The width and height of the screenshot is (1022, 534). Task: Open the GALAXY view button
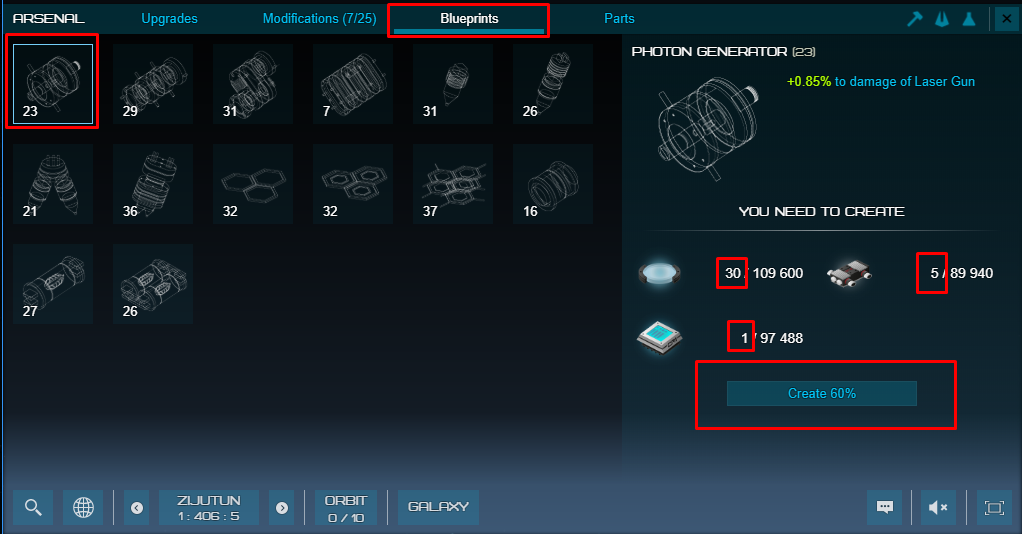pos(438,507)
